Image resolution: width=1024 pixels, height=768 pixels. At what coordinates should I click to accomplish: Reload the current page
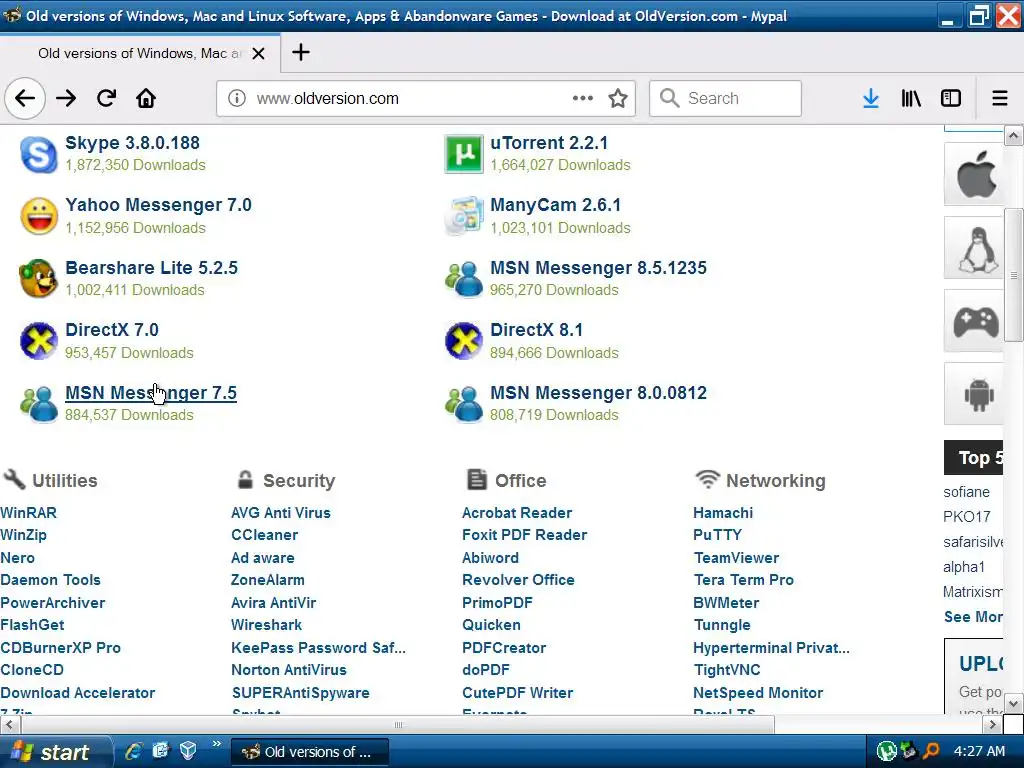[106, 98]
